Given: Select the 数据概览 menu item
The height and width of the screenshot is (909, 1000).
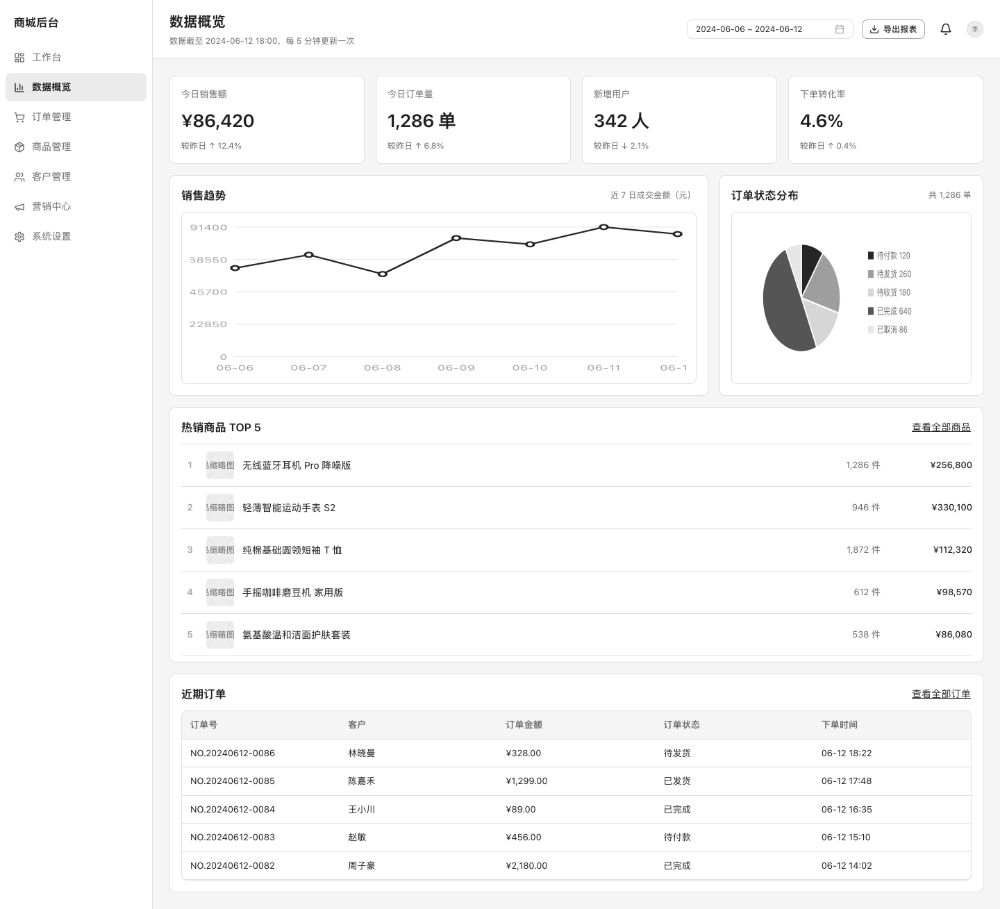Looking at the screenshot, I should coord(76,87).
